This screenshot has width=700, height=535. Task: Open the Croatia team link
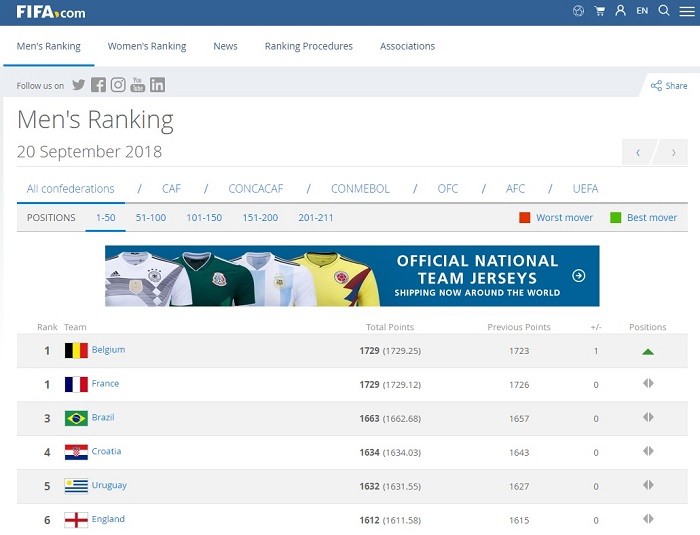106,451
